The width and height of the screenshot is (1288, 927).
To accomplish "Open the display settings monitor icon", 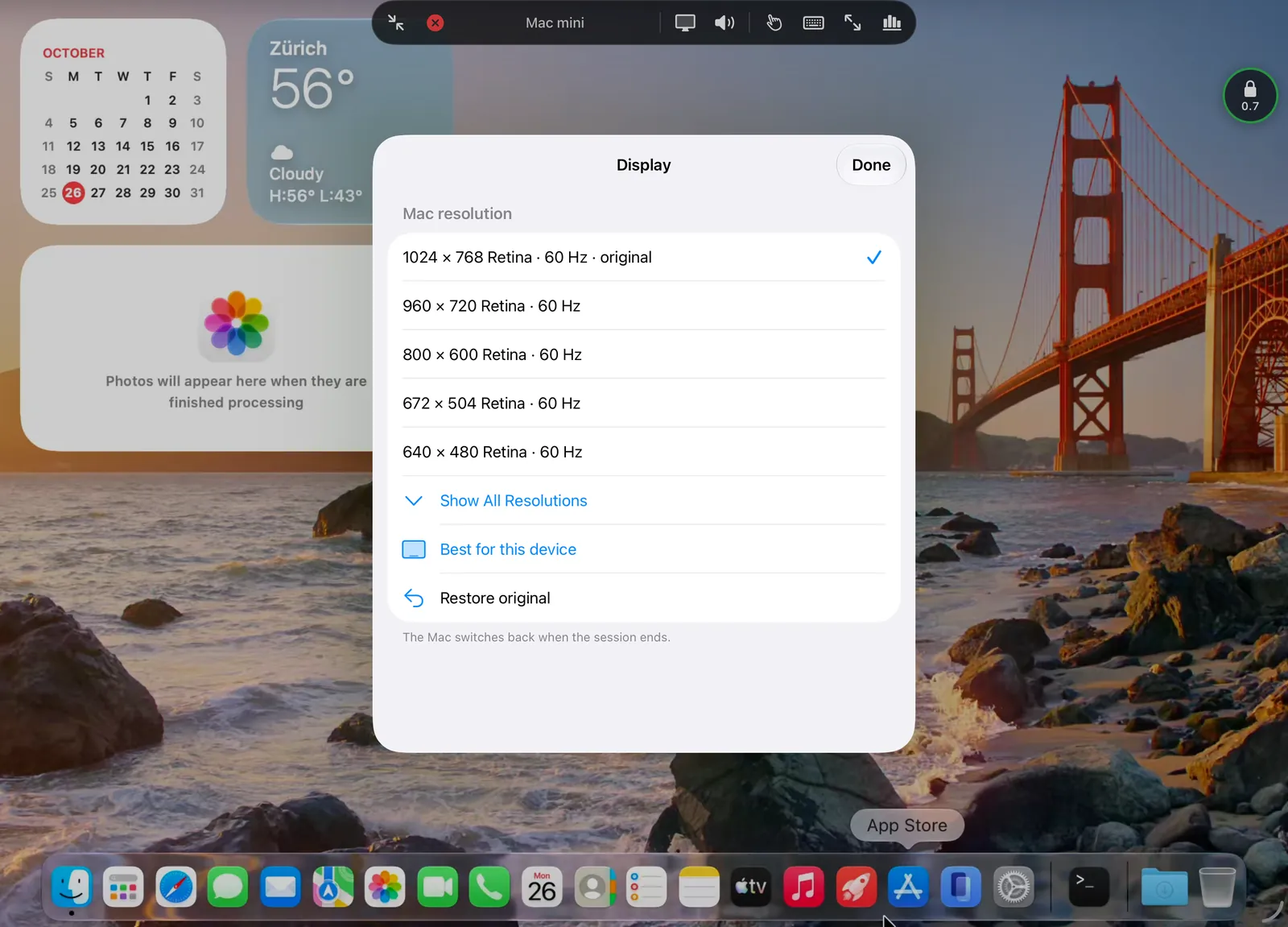I will click(685, 23).
